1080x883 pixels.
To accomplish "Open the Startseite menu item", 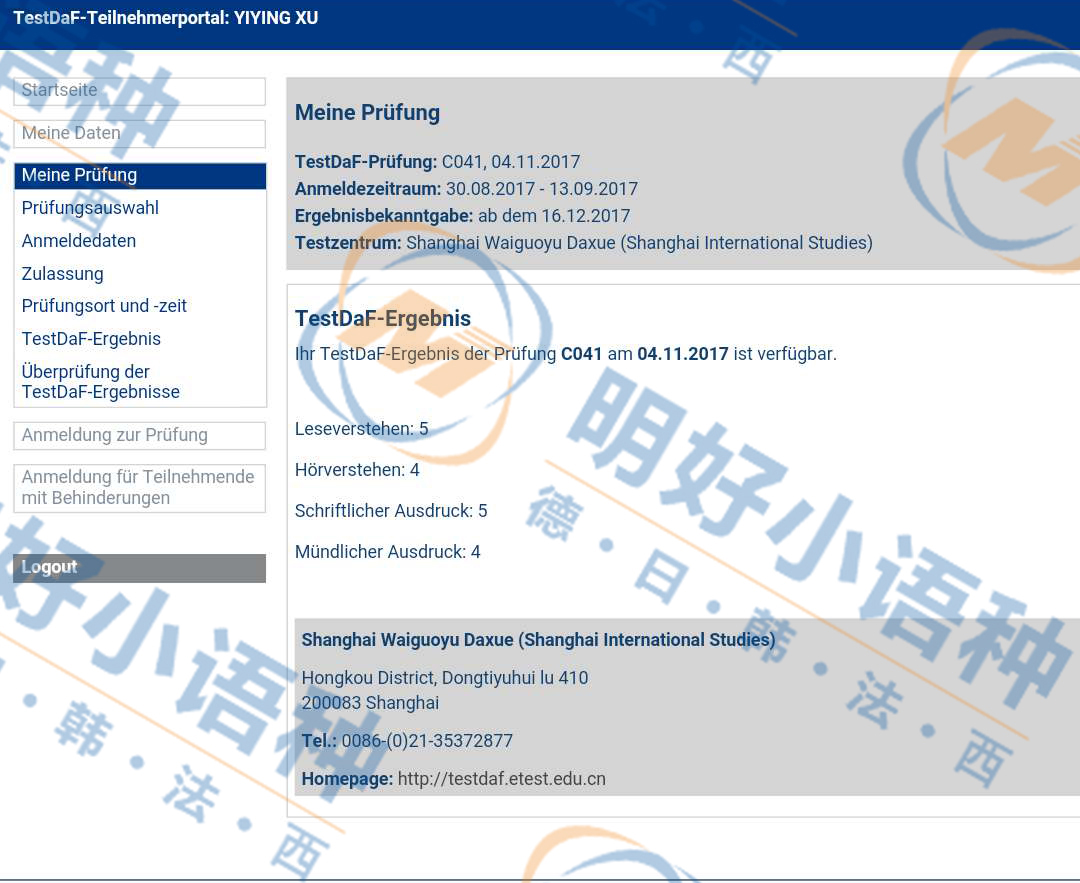I will point(139,91).
